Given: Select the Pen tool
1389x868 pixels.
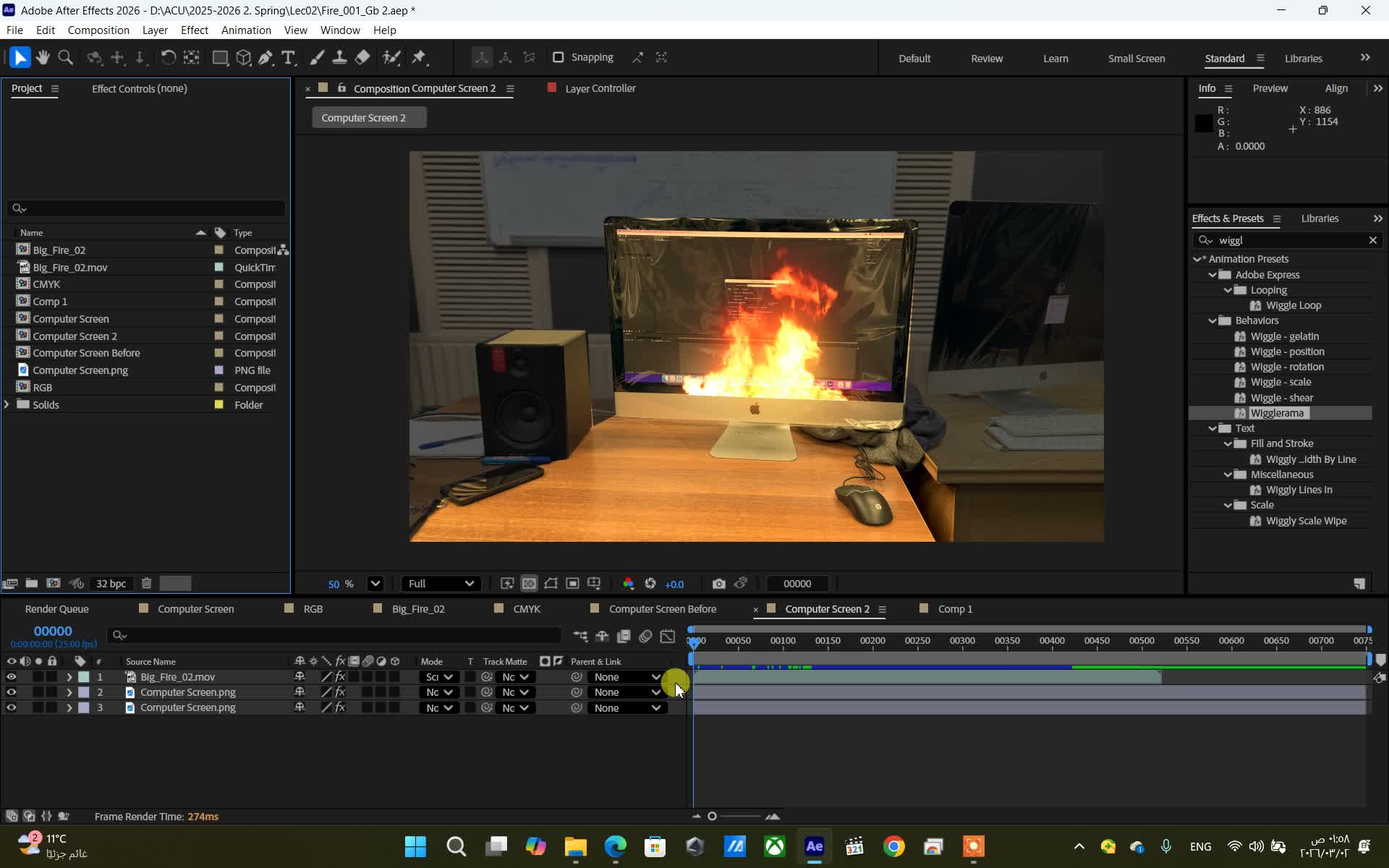Looking at the screenshot, I should (266, 58).
